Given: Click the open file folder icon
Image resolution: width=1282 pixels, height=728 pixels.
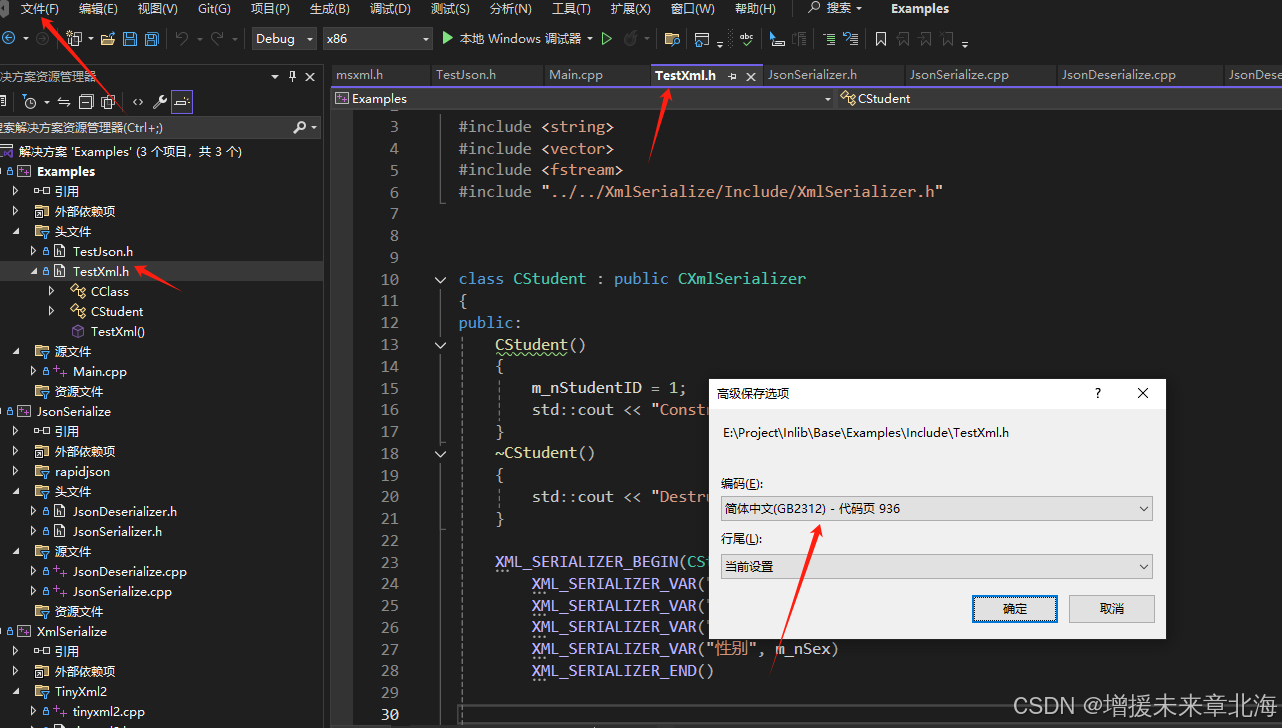Looking at the screenshot, I should (108, 38).
